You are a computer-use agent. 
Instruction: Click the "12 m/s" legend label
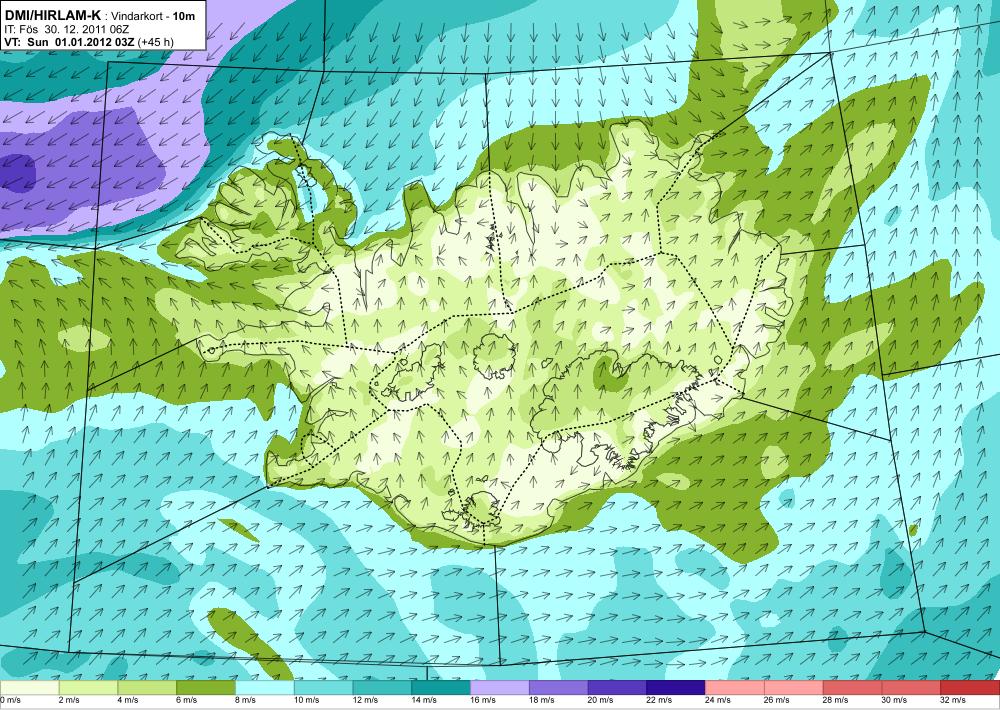click(365, 700)
